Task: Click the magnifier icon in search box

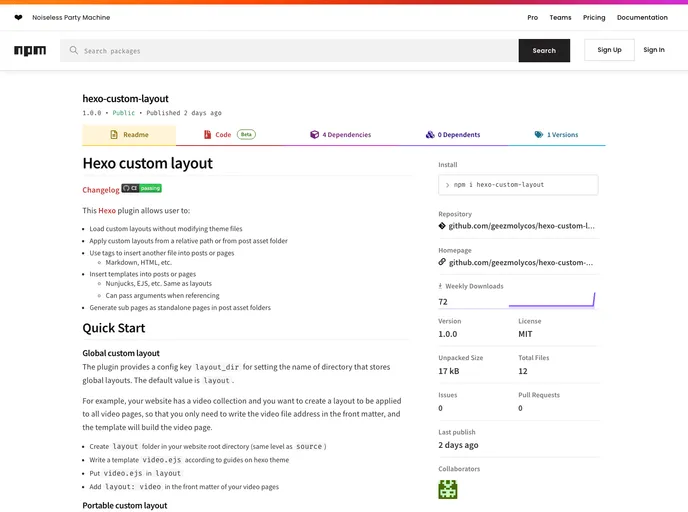Action: pos(74,51)
